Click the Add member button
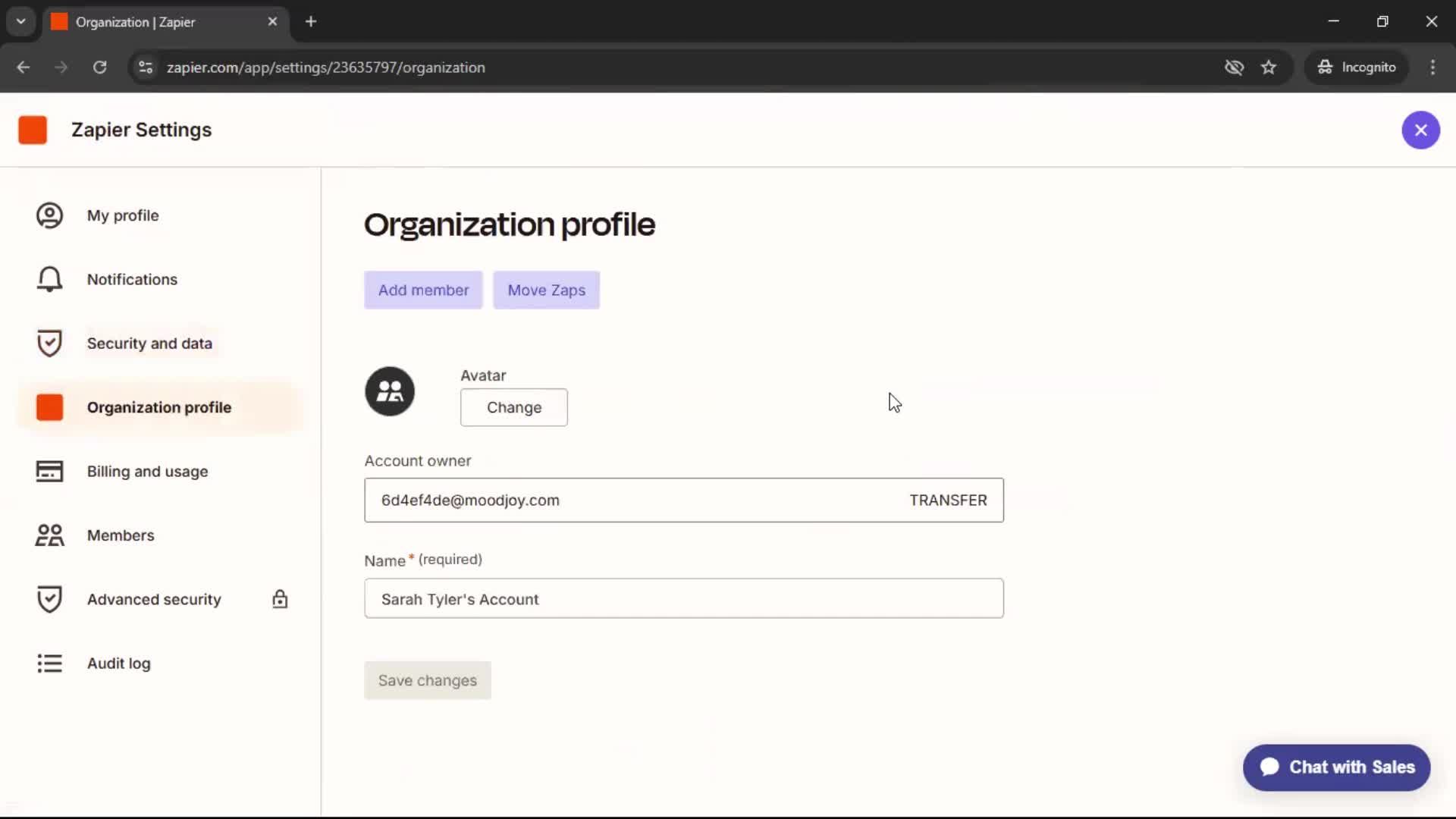 click(x=423, y=290)
